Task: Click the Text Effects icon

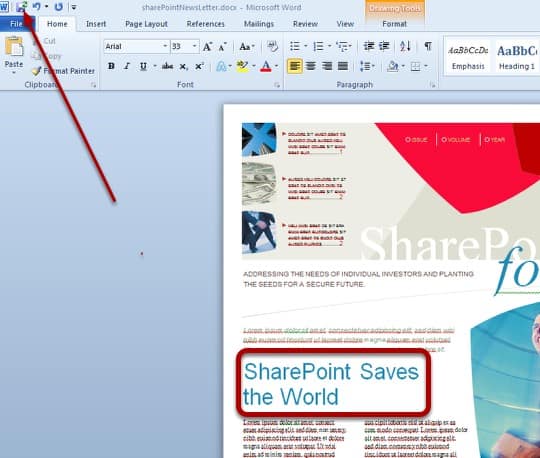Action: coord(221,66)
